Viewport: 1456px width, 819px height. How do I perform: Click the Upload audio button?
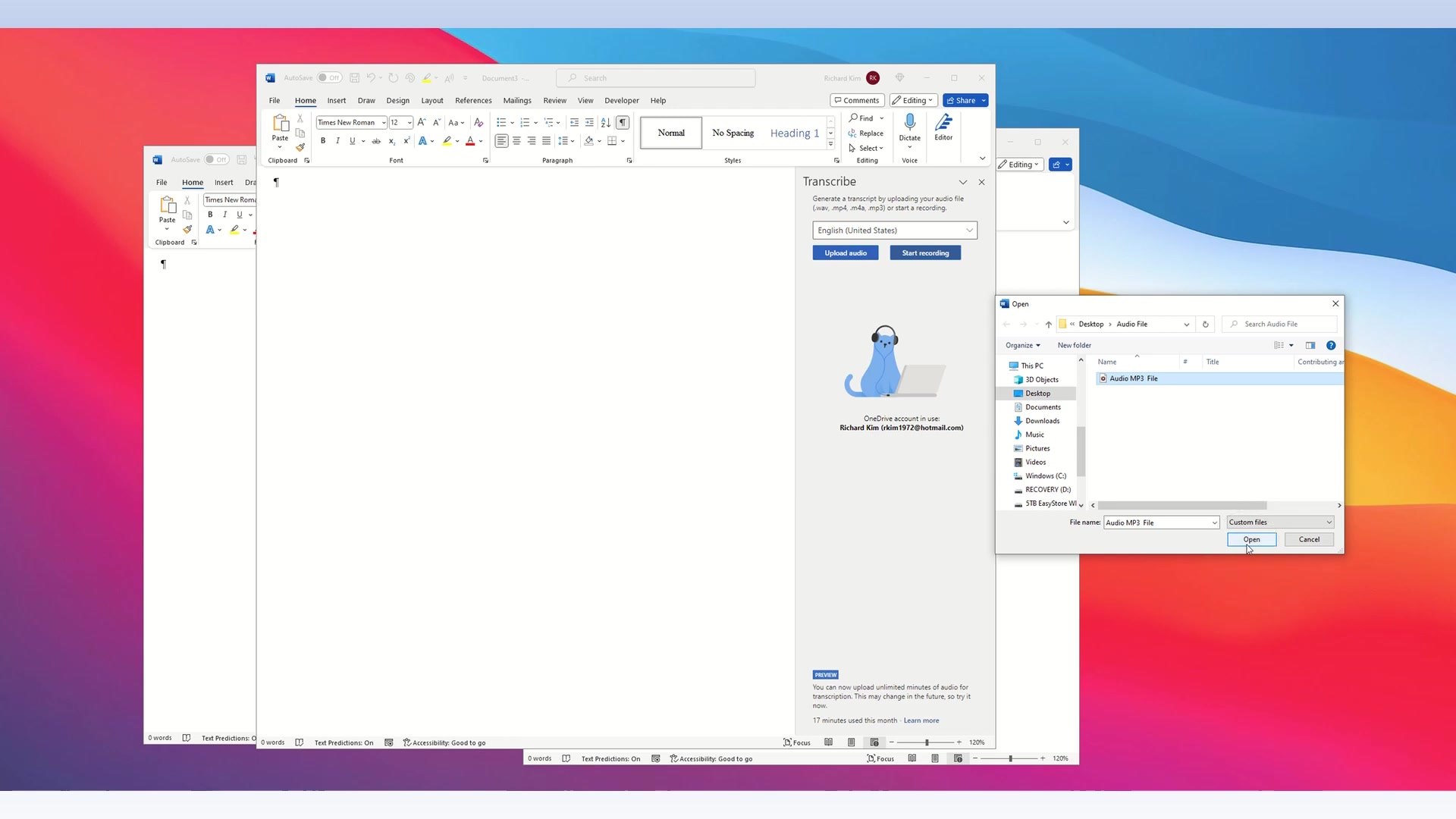tap(846, 253)
